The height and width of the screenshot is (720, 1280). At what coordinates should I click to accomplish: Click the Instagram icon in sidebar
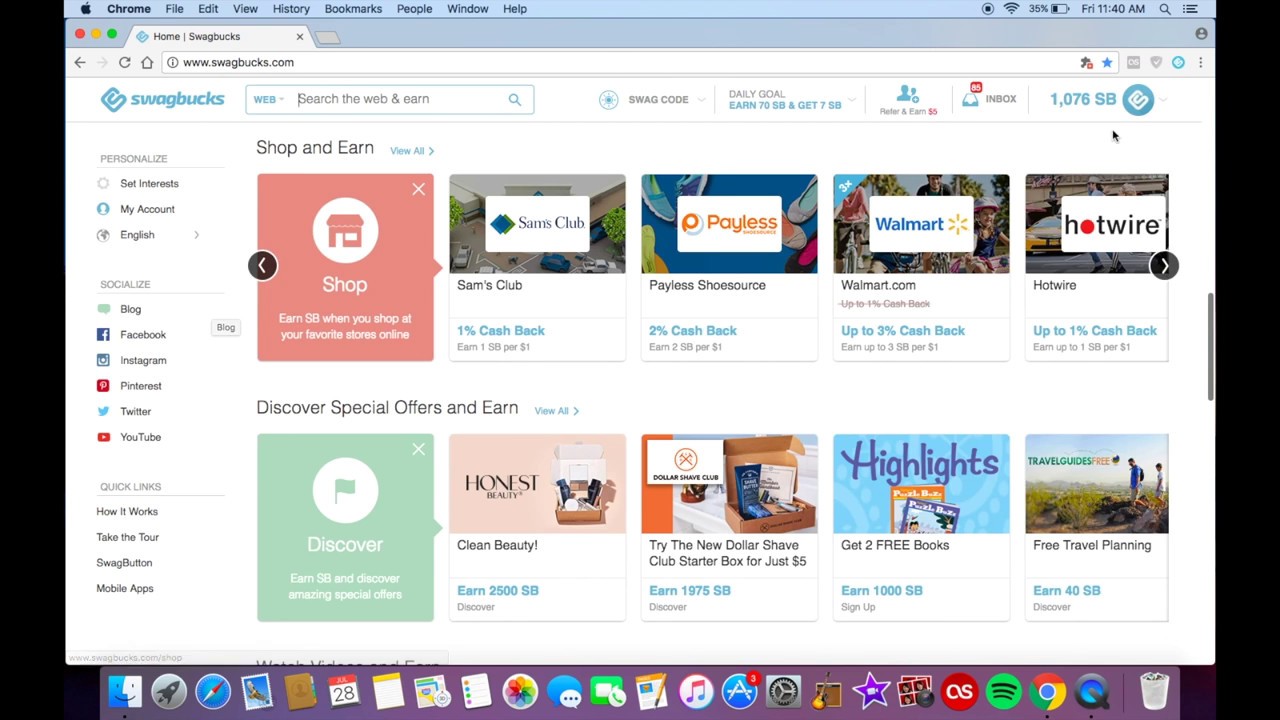[x=103, y=360]
